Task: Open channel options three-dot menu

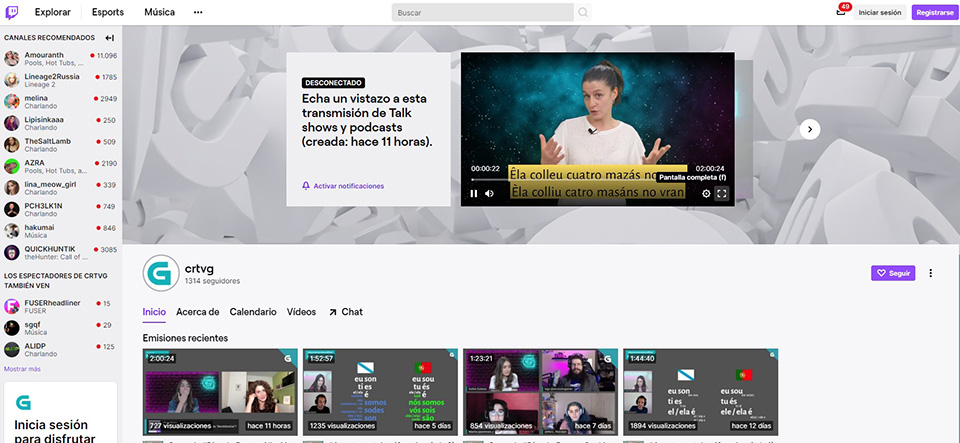Action: coord(931,274)
